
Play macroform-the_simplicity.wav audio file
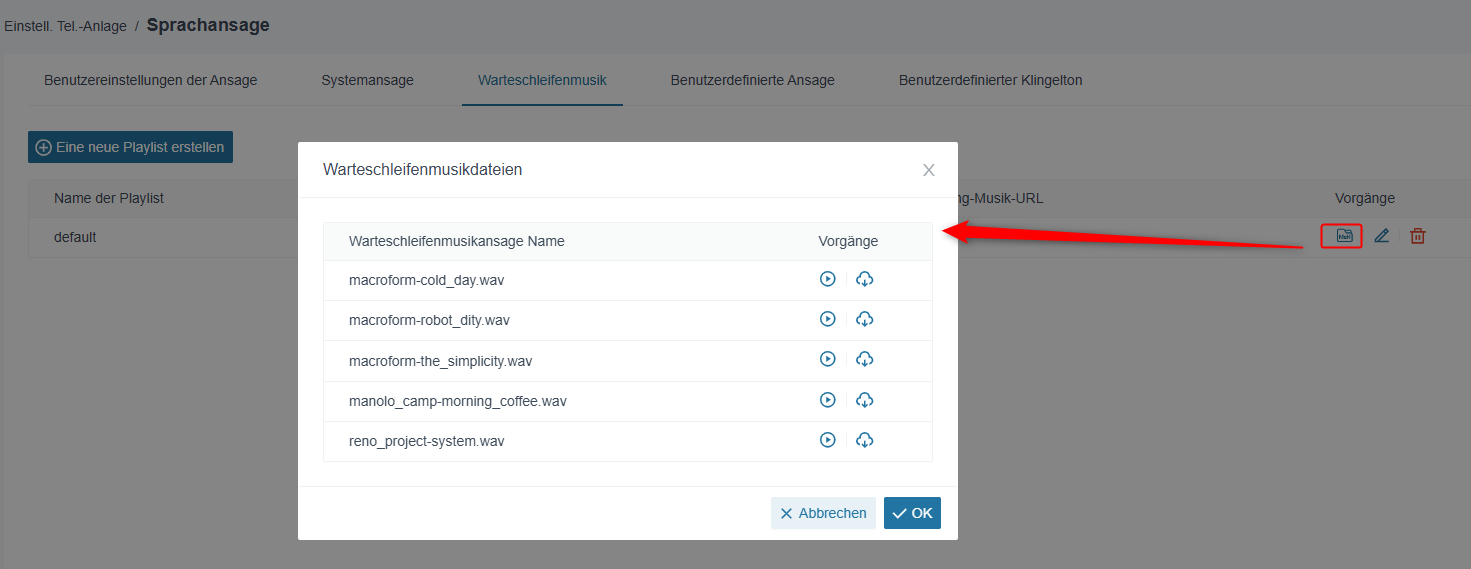click(828, 359)
